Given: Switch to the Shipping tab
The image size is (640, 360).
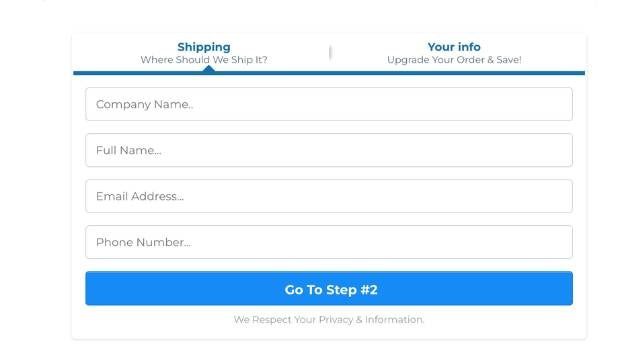Looking at the screenshot, I should click(204, 47).
